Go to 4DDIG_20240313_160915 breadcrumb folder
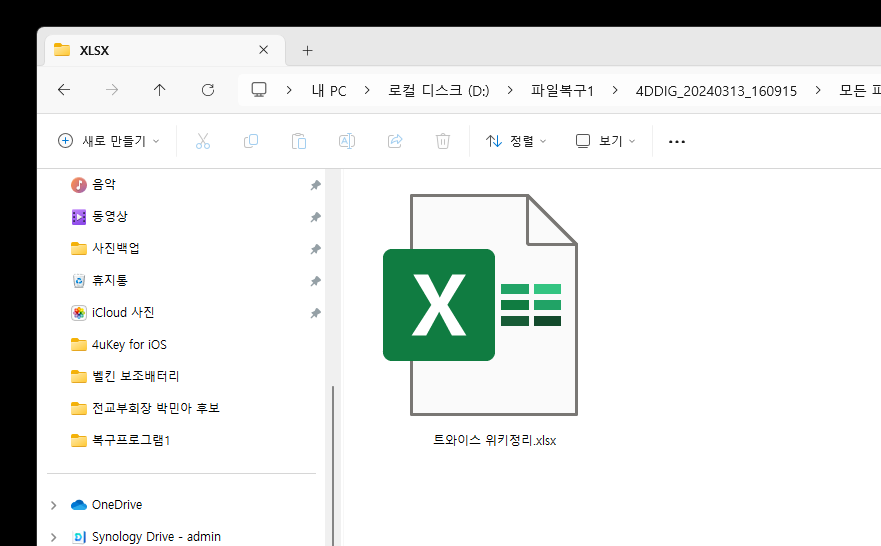Image resolution: width=881 pixels, height=546 pixels. point(716,90)
